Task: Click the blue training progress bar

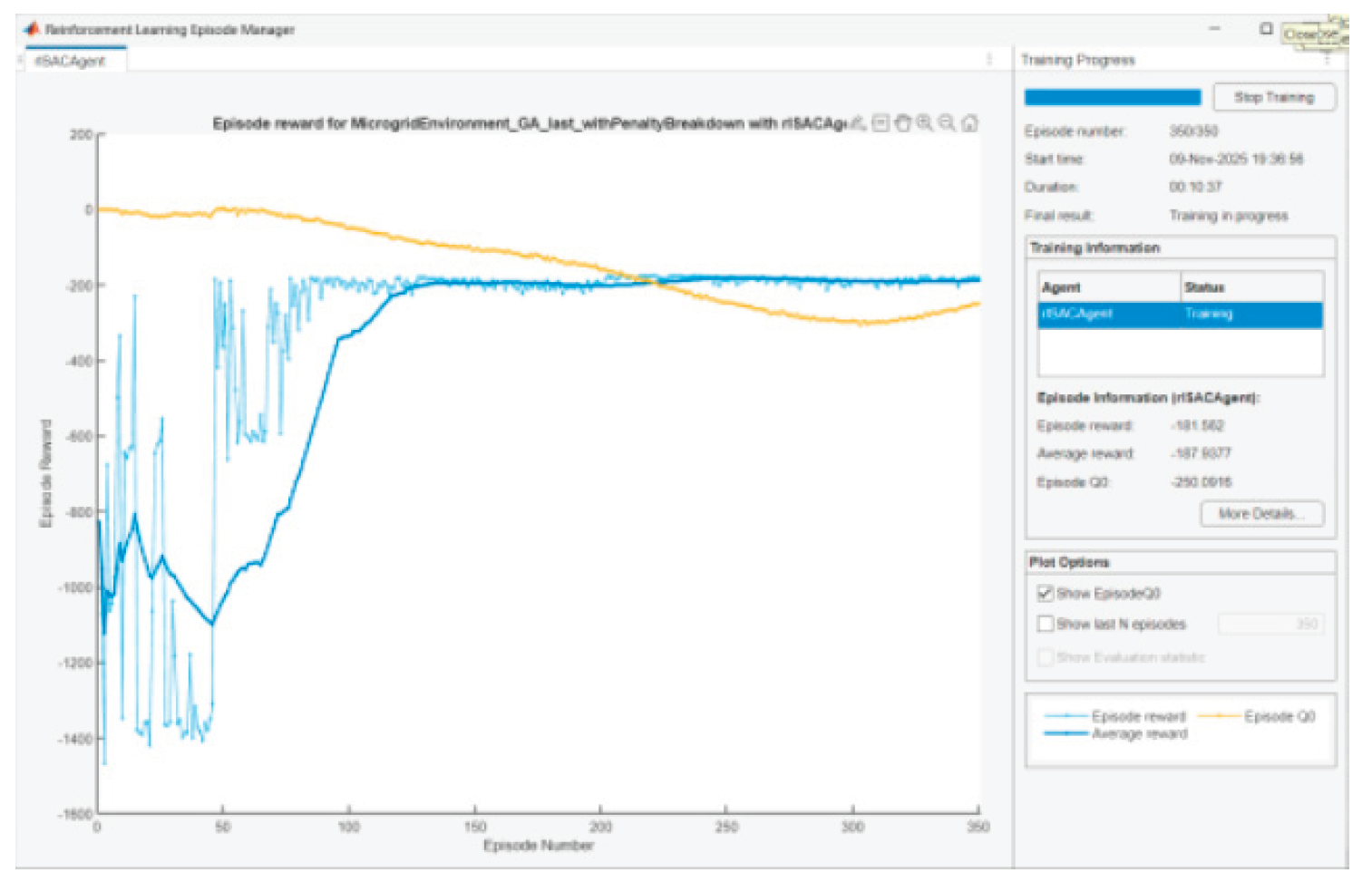Action: (x=1112, y=98)
